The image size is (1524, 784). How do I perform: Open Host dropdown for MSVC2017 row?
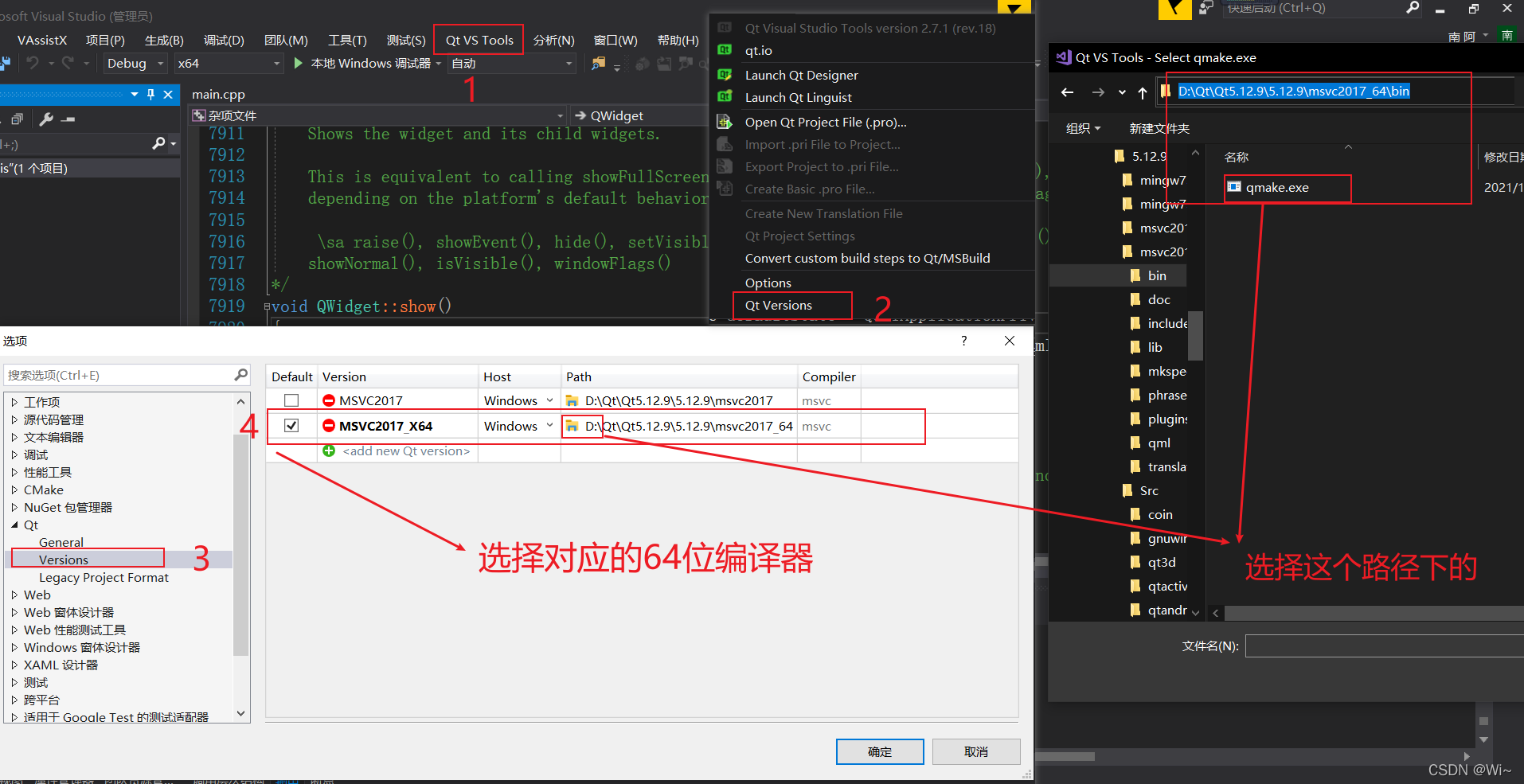tap(549, 400)
